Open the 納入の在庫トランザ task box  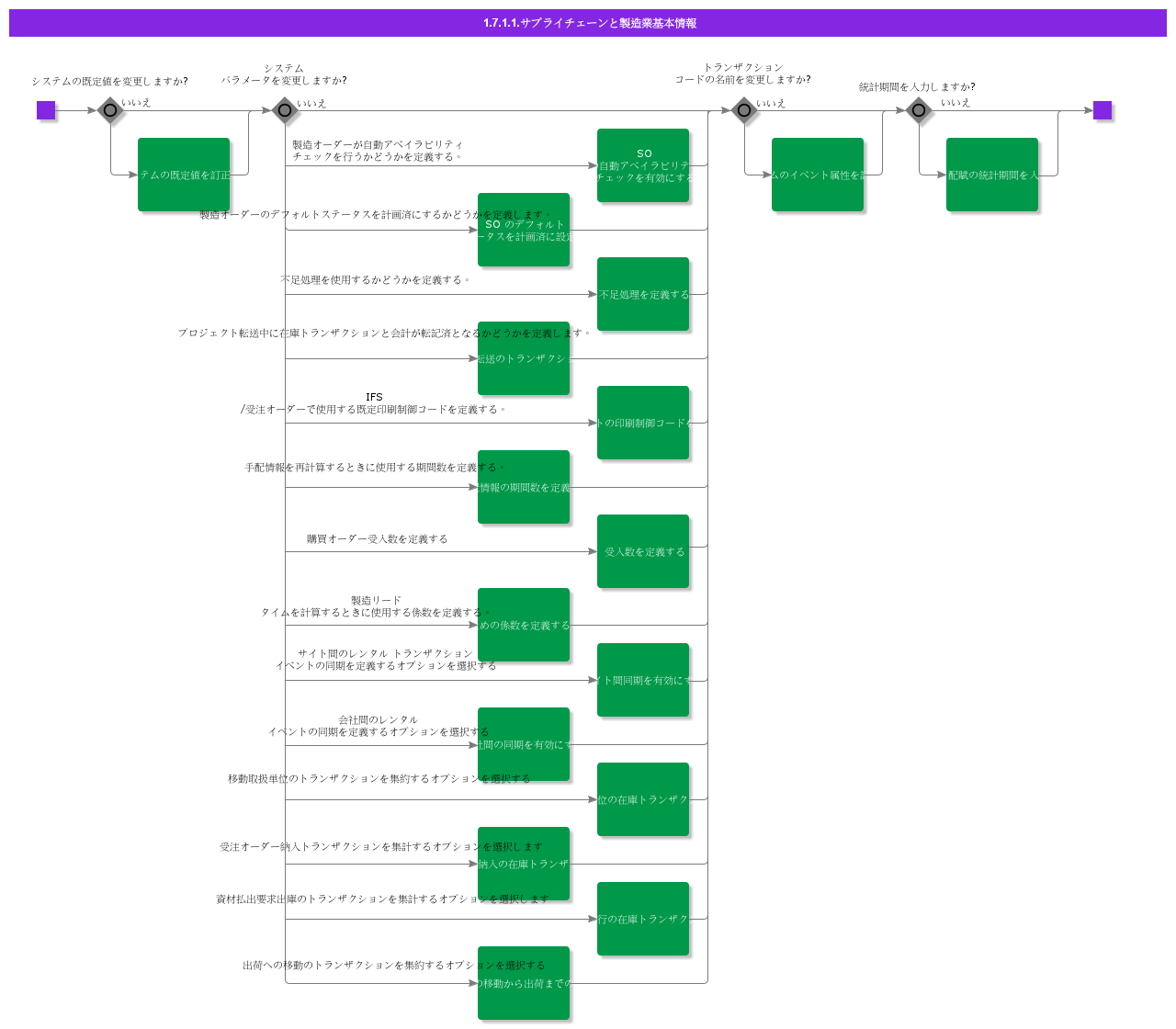524,864
